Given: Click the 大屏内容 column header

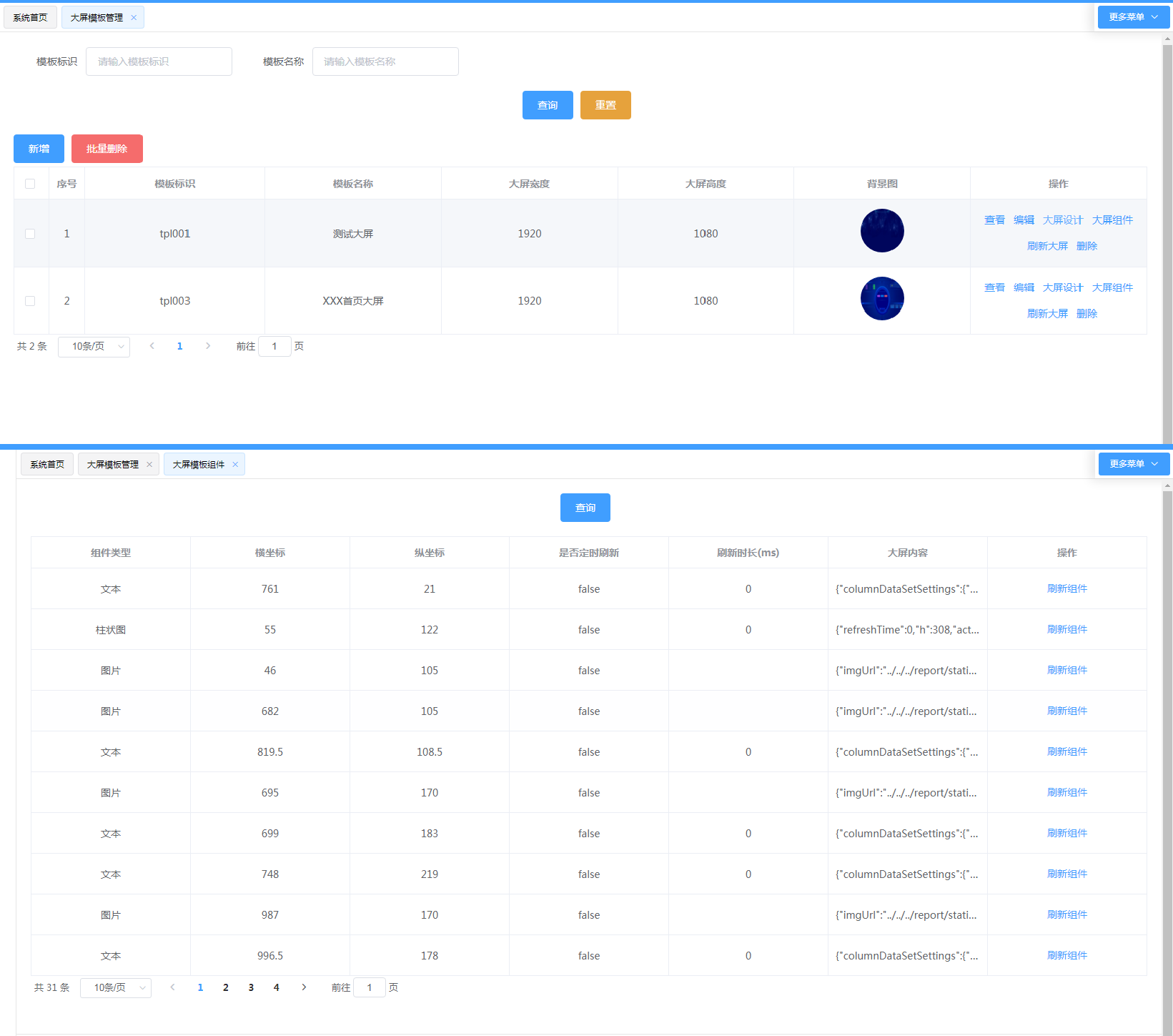Looking at the screenshot, I should coord(908,553).
